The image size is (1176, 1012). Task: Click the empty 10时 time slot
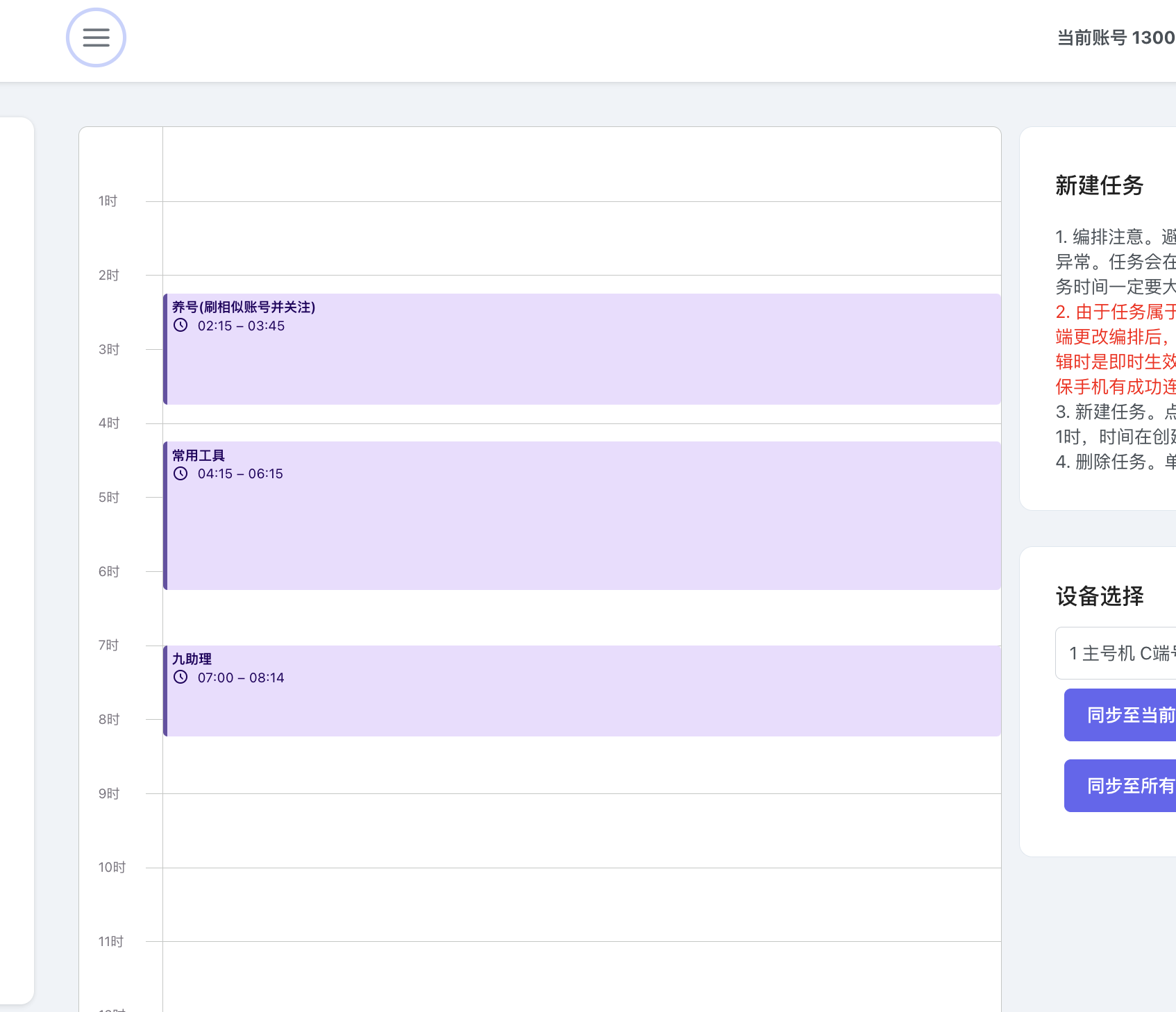click(x=582, y=904)
